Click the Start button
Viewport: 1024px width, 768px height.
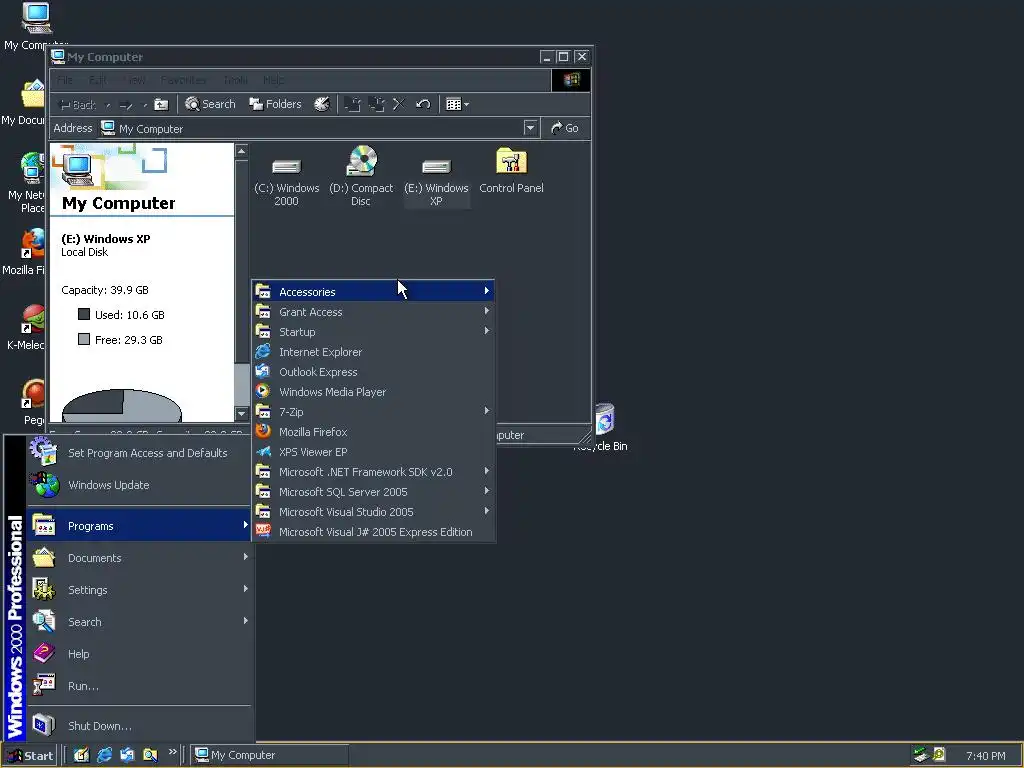pyautogui.click(x=30, y=756)
